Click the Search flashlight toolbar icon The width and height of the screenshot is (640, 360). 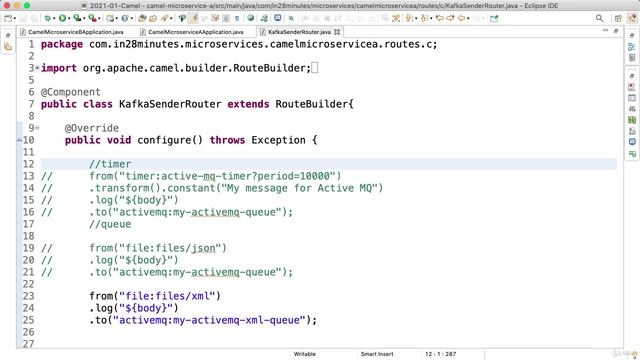coord(164,18)
